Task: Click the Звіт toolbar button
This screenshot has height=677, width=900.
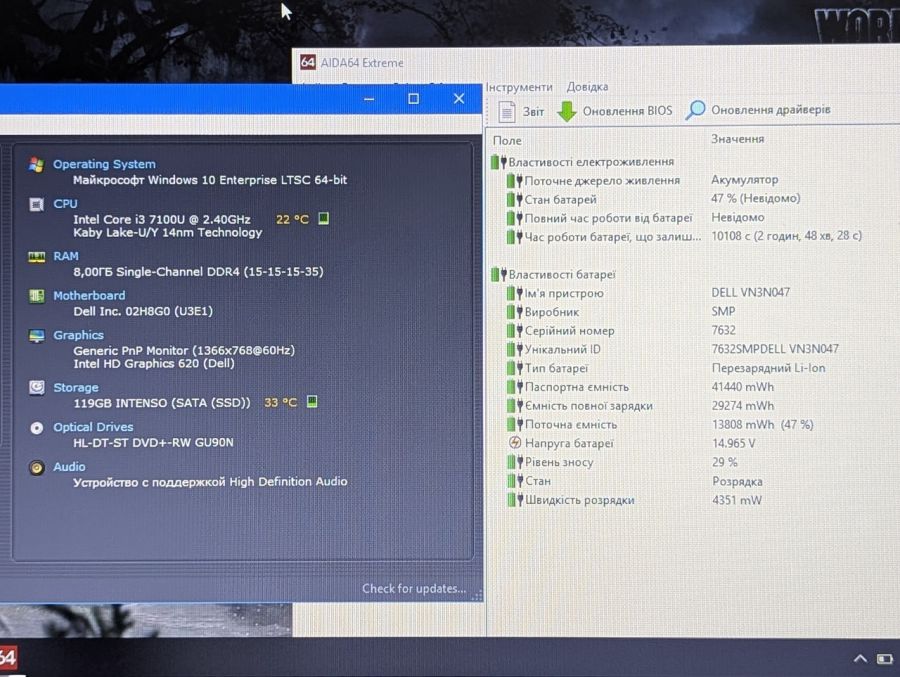Action: [521, 111]
